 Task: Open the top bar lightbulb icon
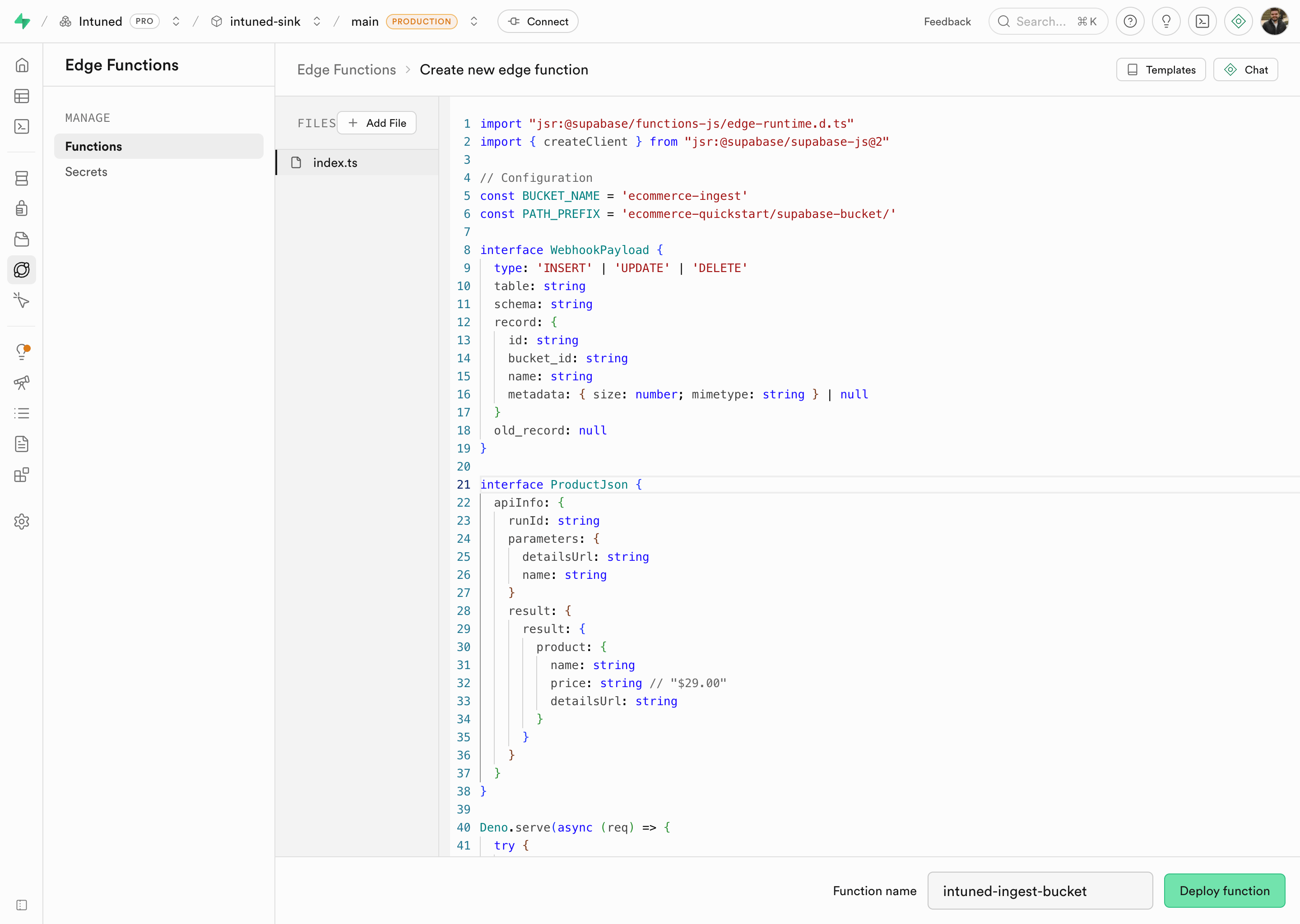pyautogui.click(x=1166, y=22)
